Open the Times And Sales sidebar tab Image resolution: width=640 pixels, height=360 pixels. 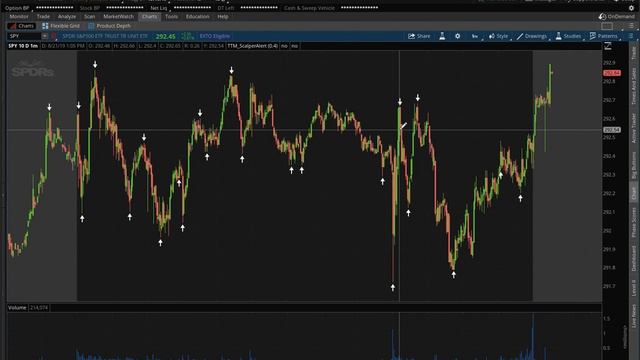pos(633,86)
